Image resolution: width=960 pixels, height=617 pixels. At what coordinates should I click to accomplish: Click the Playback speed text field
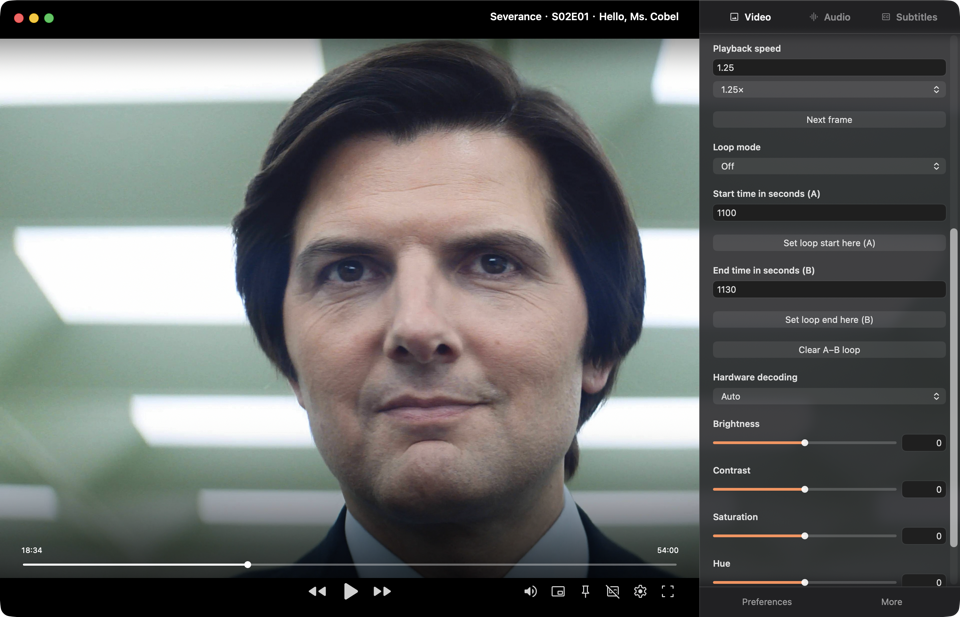click(x=829, y=67)
